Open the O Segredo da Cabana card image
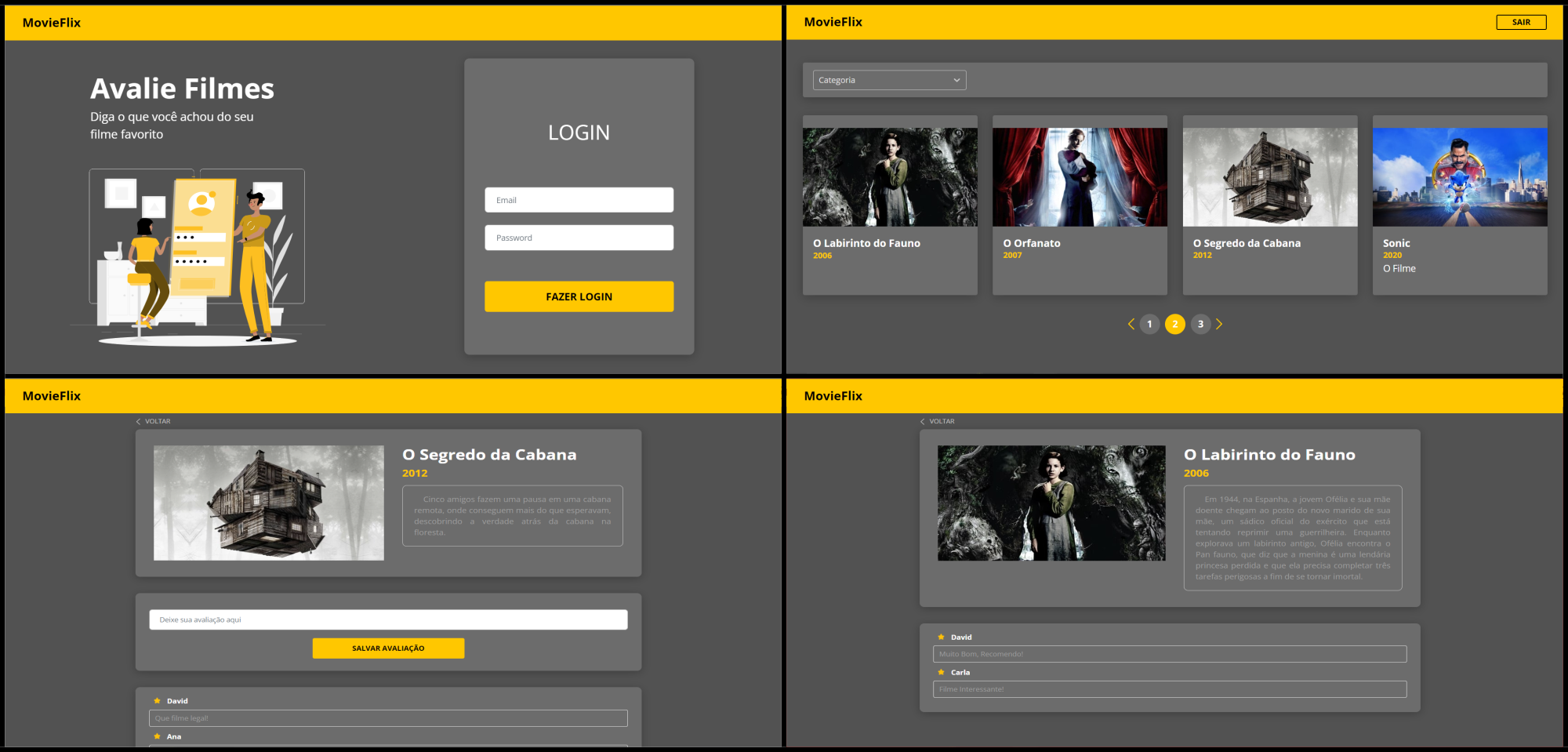 pos(1270,177)
